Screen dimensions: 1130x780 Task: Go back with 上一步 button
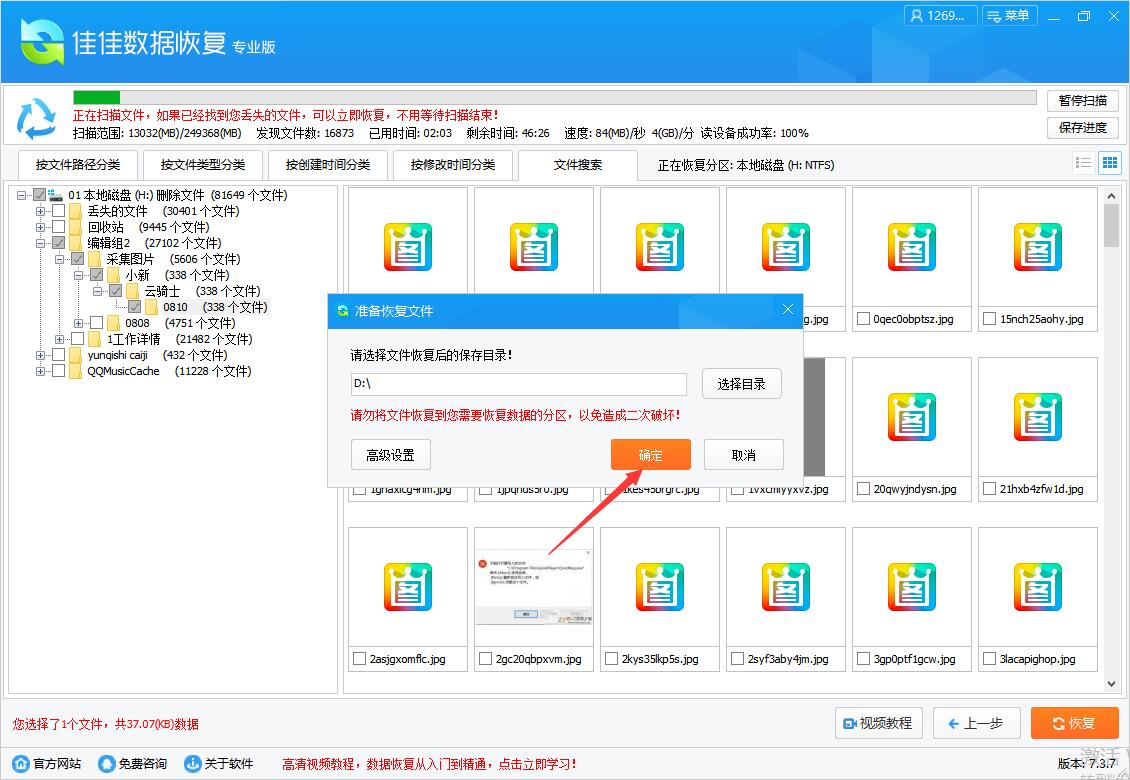pos(976,723)
